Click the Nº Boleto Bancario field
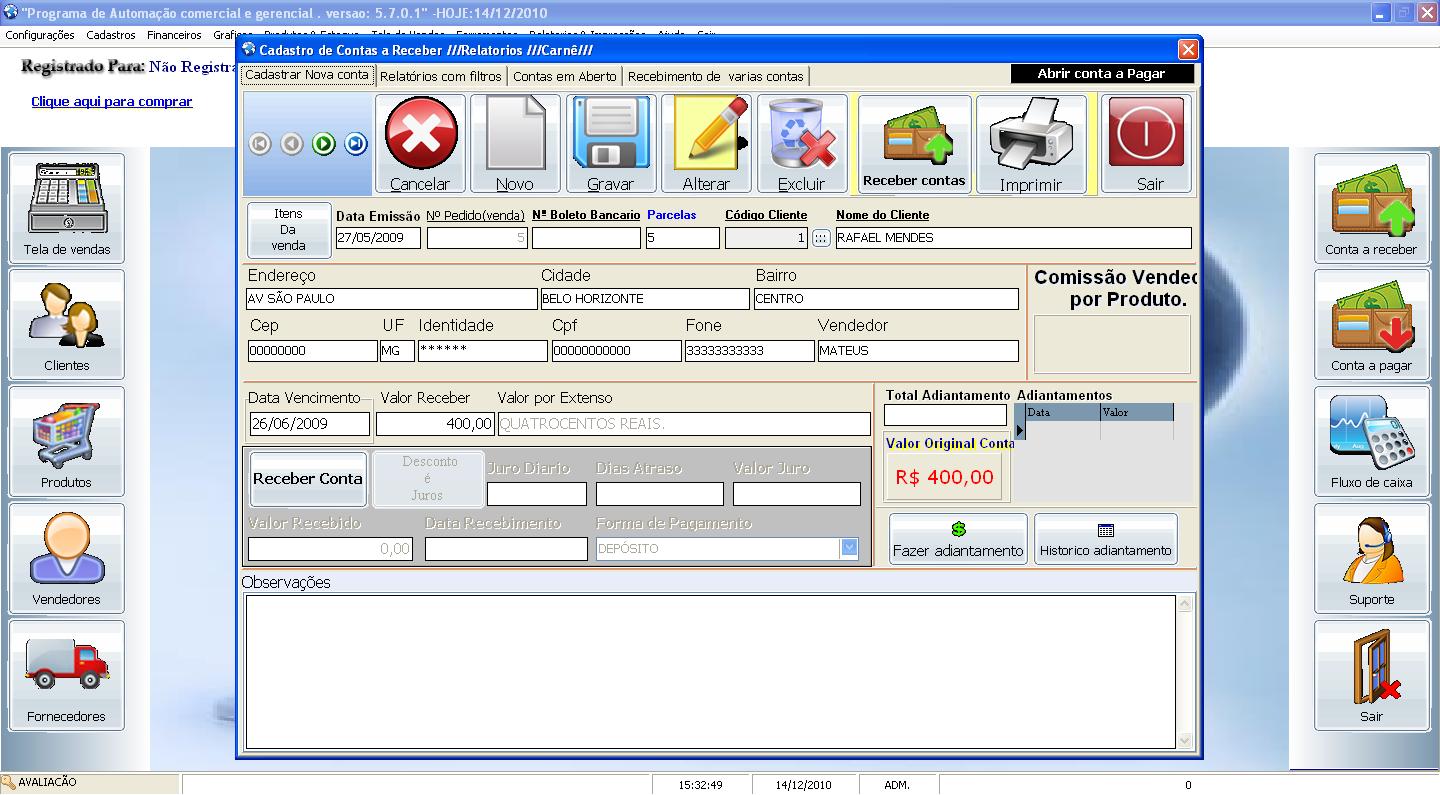1440x795 pixels. click(586, 238)
